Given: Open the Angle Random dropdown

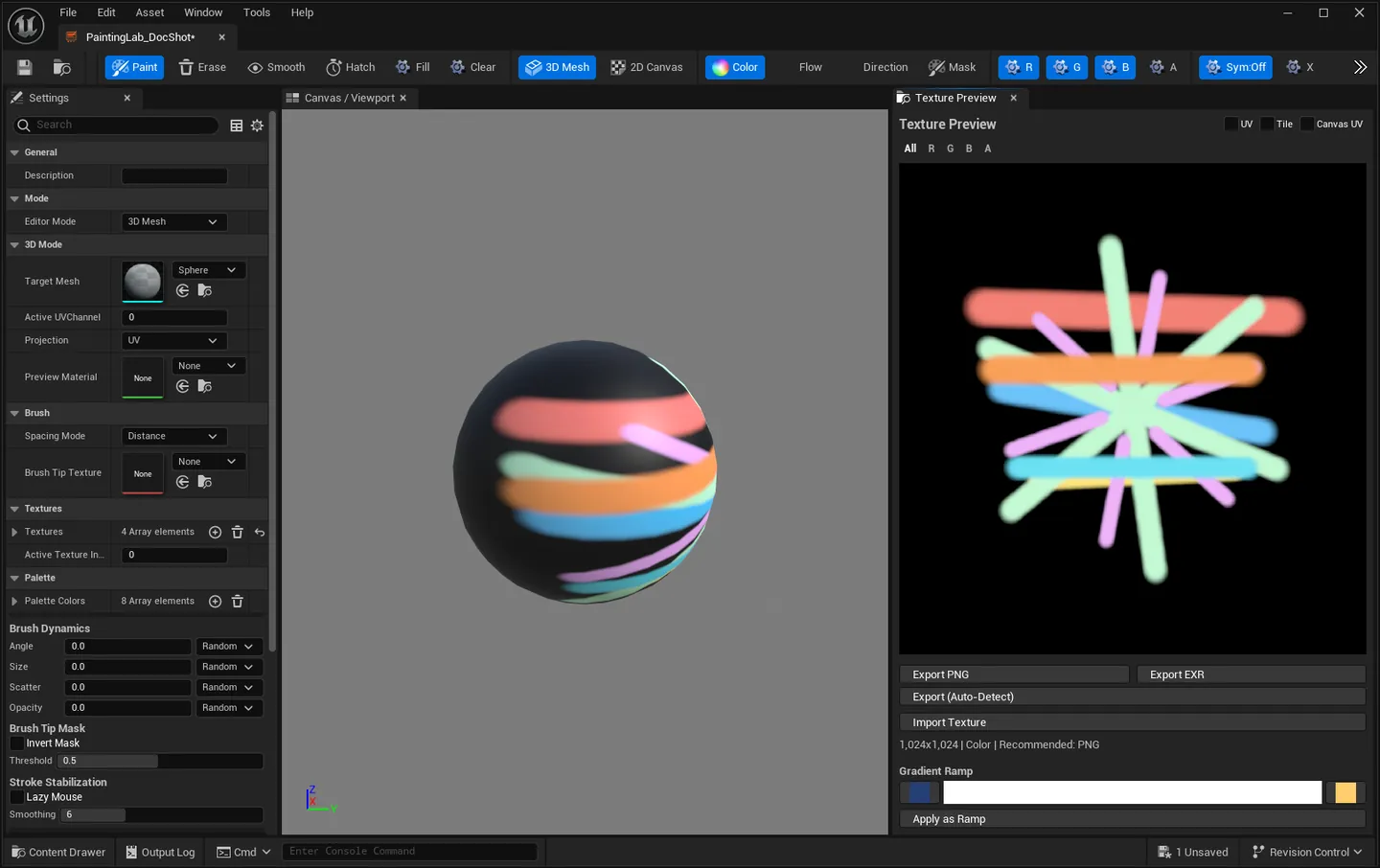Looking at the screenshot, I should pos(228,647).
